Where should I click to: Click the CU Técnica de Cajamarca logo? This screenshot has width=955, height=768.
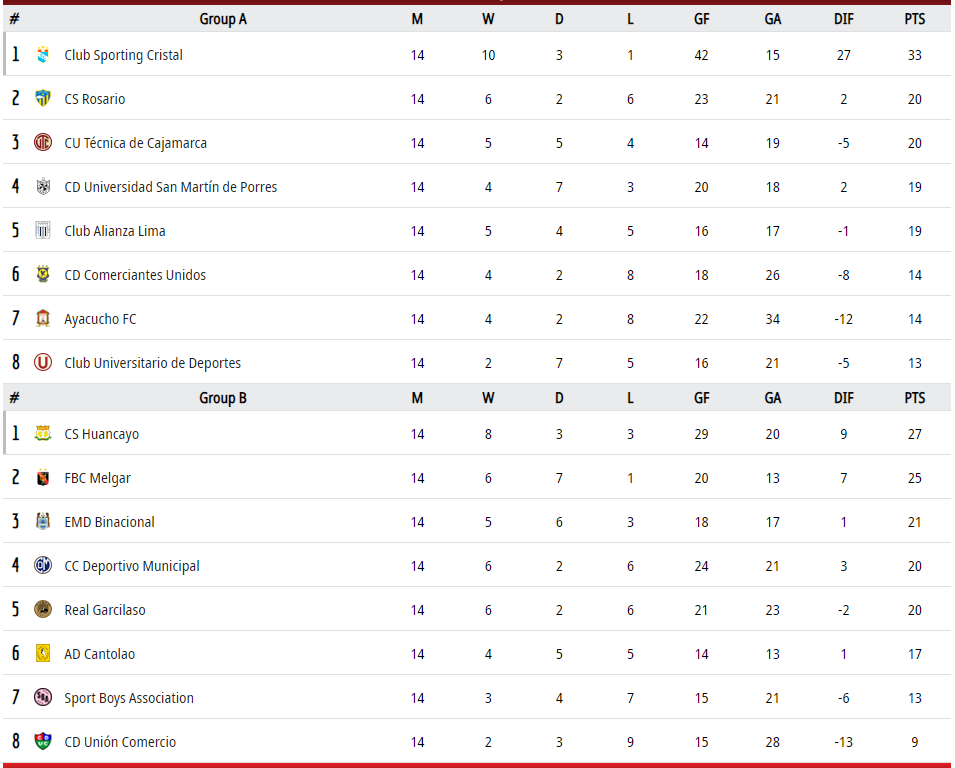point(43,143)
